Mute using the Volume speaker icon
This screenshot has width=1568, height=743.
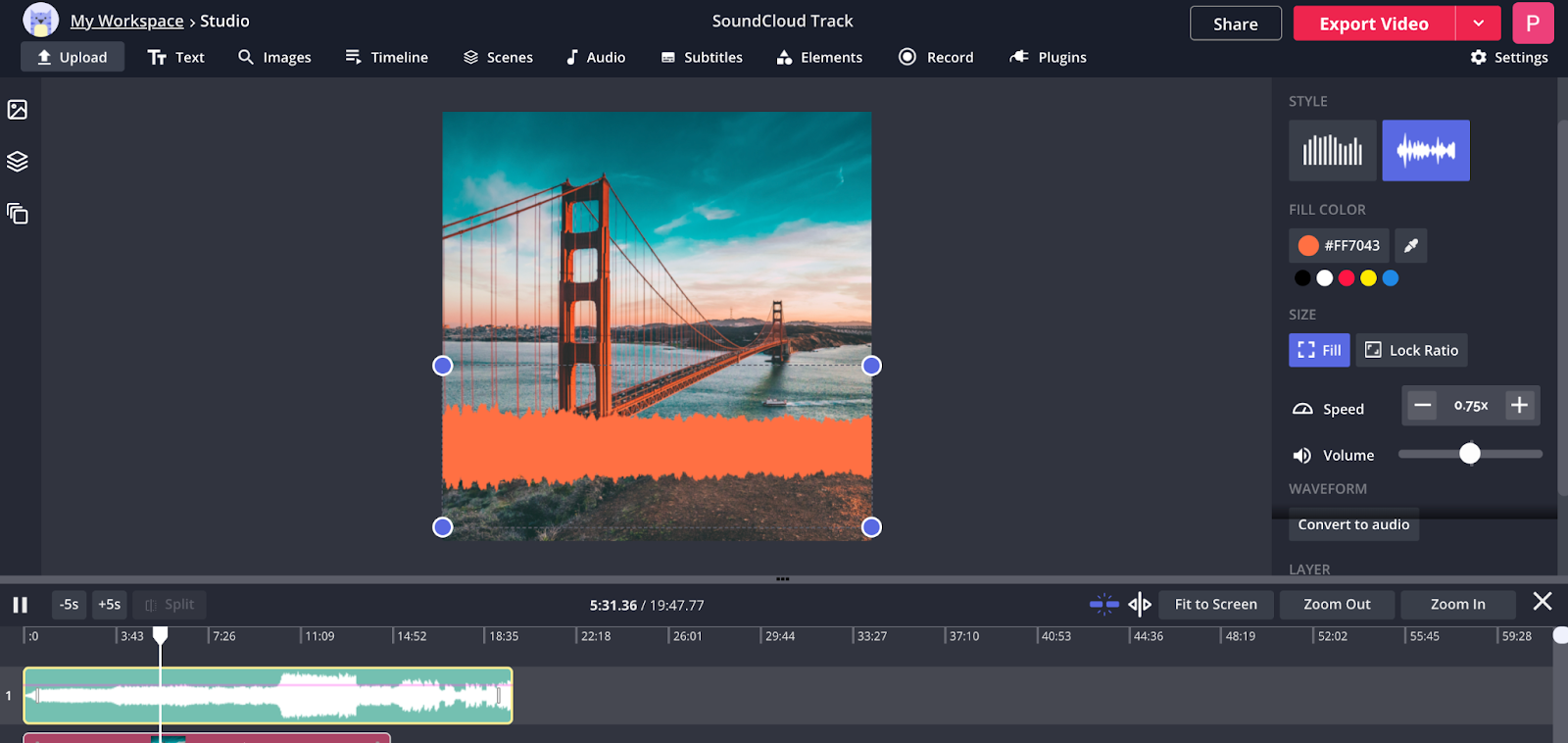pos(1302,456)
